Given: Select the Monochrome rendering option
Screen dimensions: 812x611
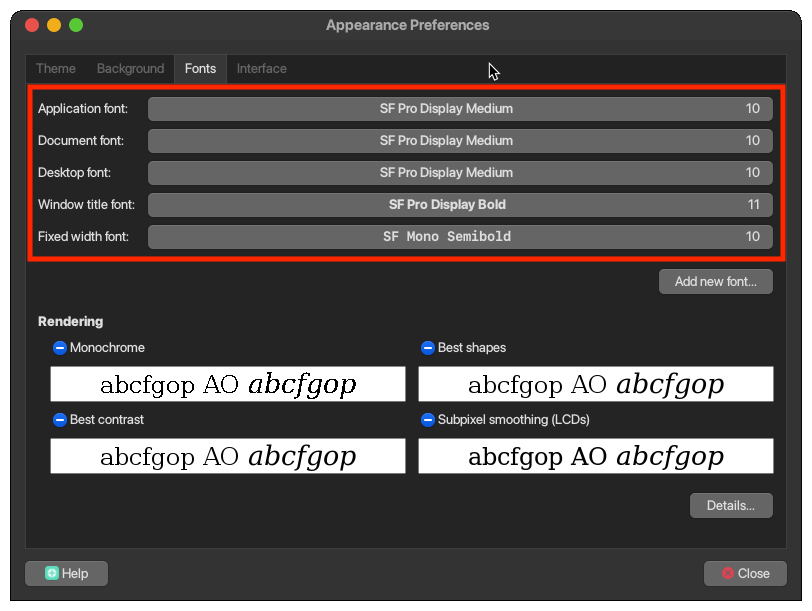Looking at the screenshot, I should pyautogui.click(x=60, y=348).
